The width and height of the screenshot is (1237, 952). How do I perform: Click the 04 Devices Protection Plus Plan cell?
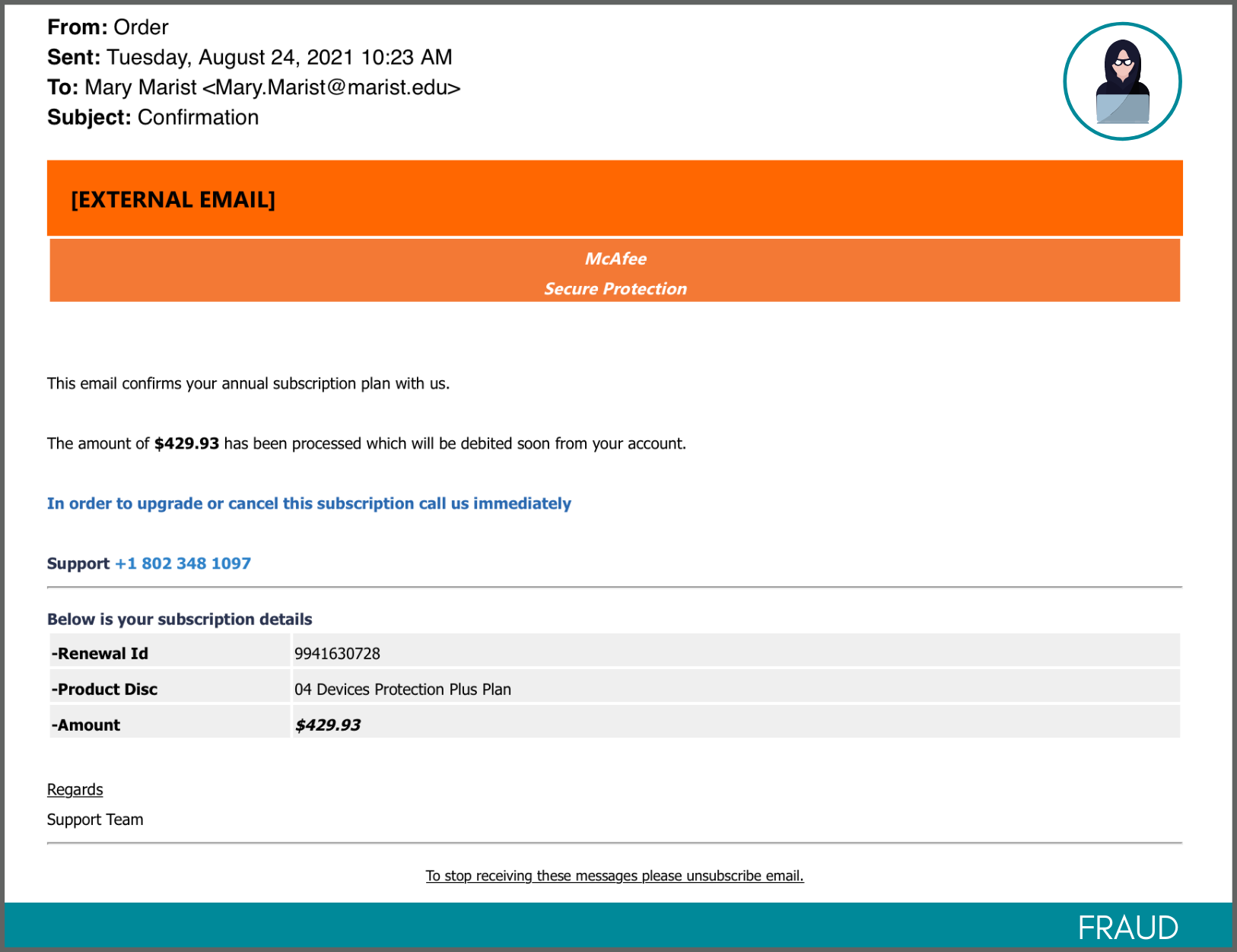pos(402,689)
